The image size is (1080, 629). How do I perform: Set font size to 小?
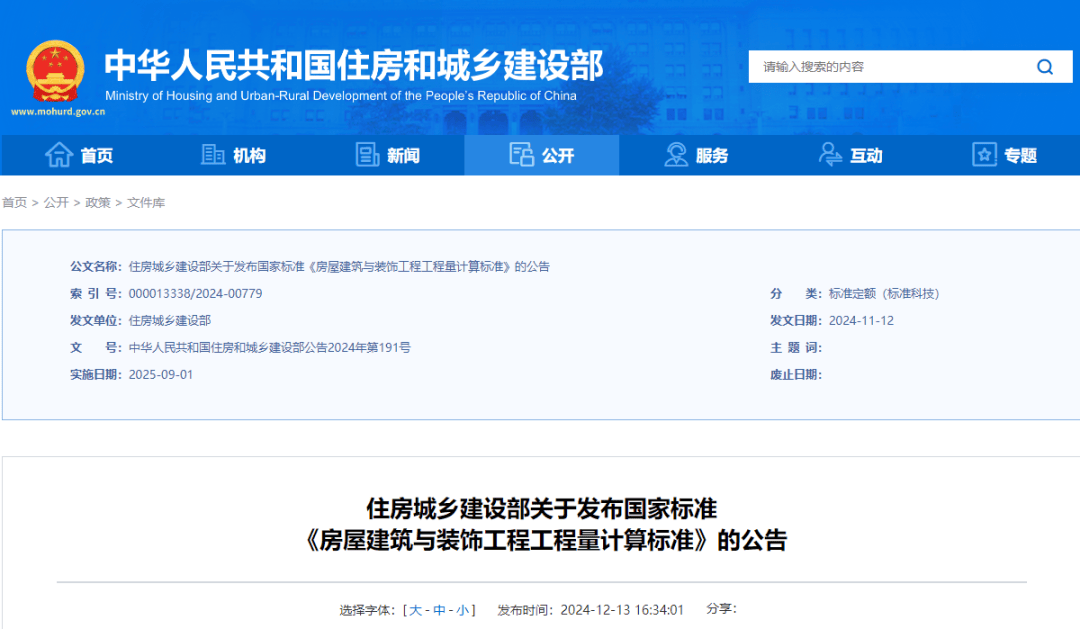(x=462, y=610)
